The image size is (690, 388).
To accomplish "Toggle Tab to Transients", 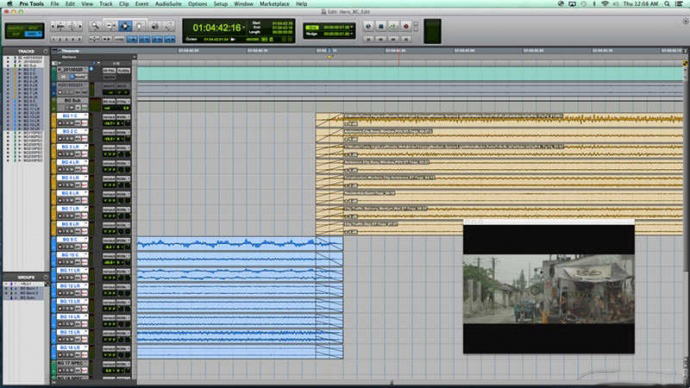I will [106, 39].
